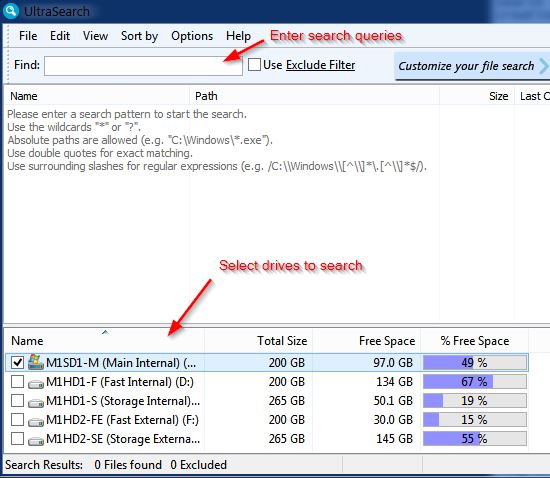The image size is (550, 478).
Task: Sort results by the Size column header
Action: [x=477, y=96]
